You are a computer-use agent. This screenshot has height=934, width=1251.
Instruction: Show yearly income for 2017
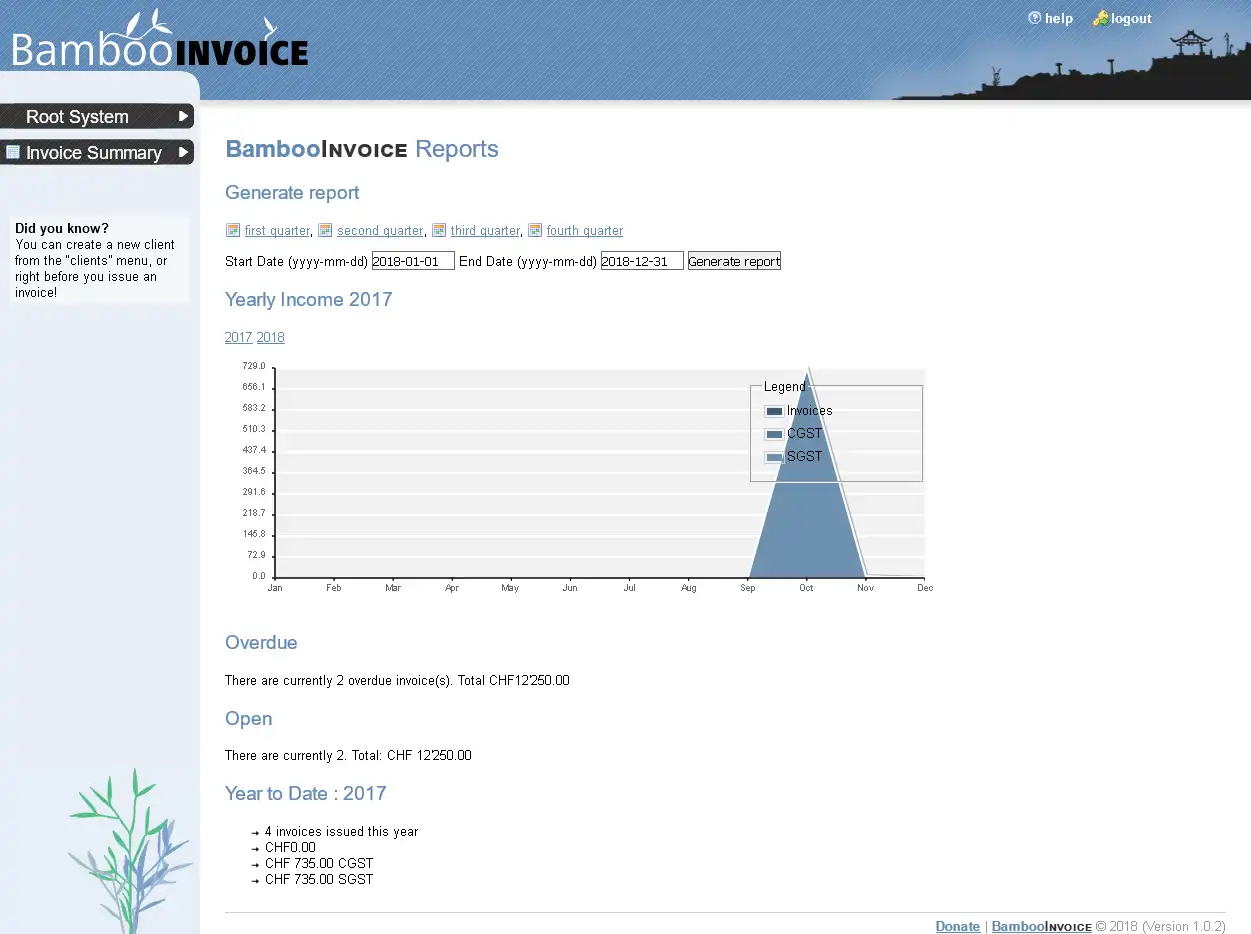point(238,337)
